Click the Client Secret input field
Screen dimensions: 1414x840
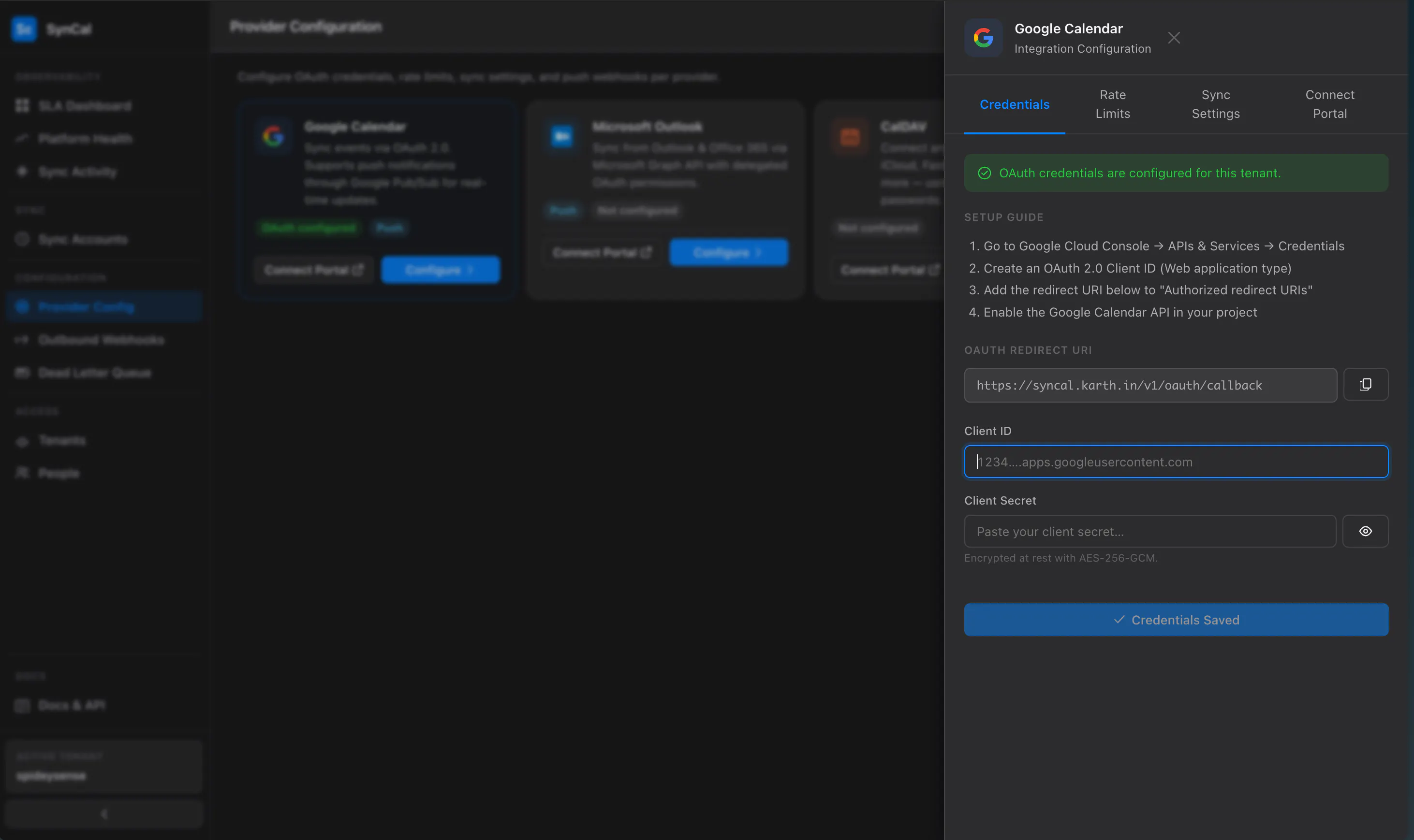tap(1149, 531)
